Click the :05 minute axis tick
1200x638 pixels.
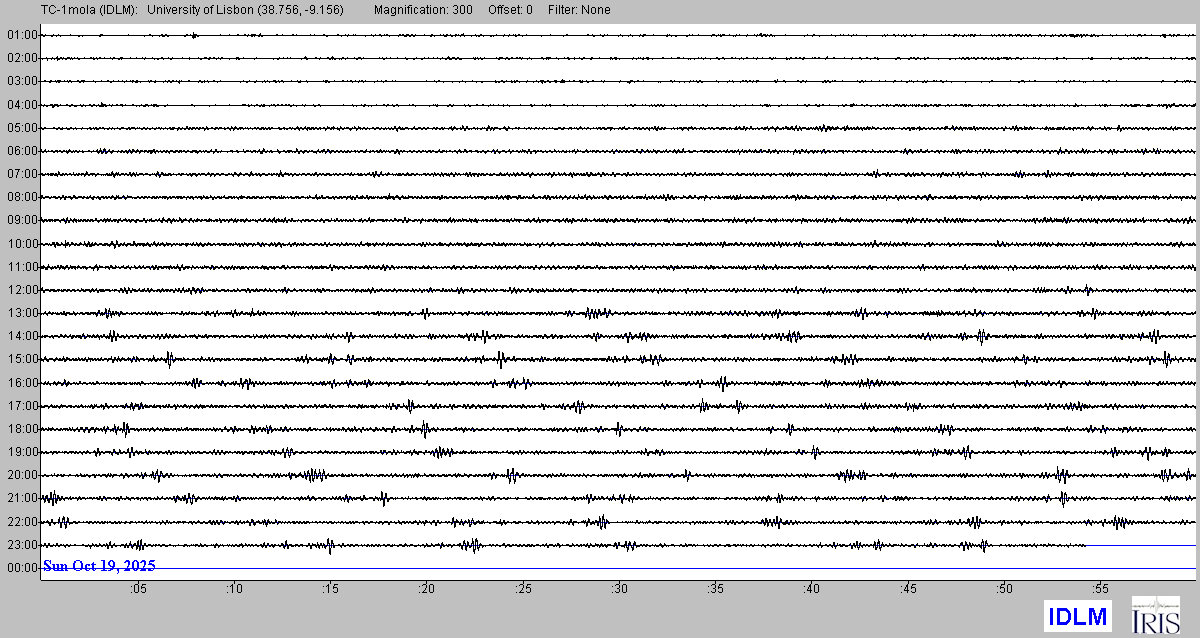click(138, 590)
